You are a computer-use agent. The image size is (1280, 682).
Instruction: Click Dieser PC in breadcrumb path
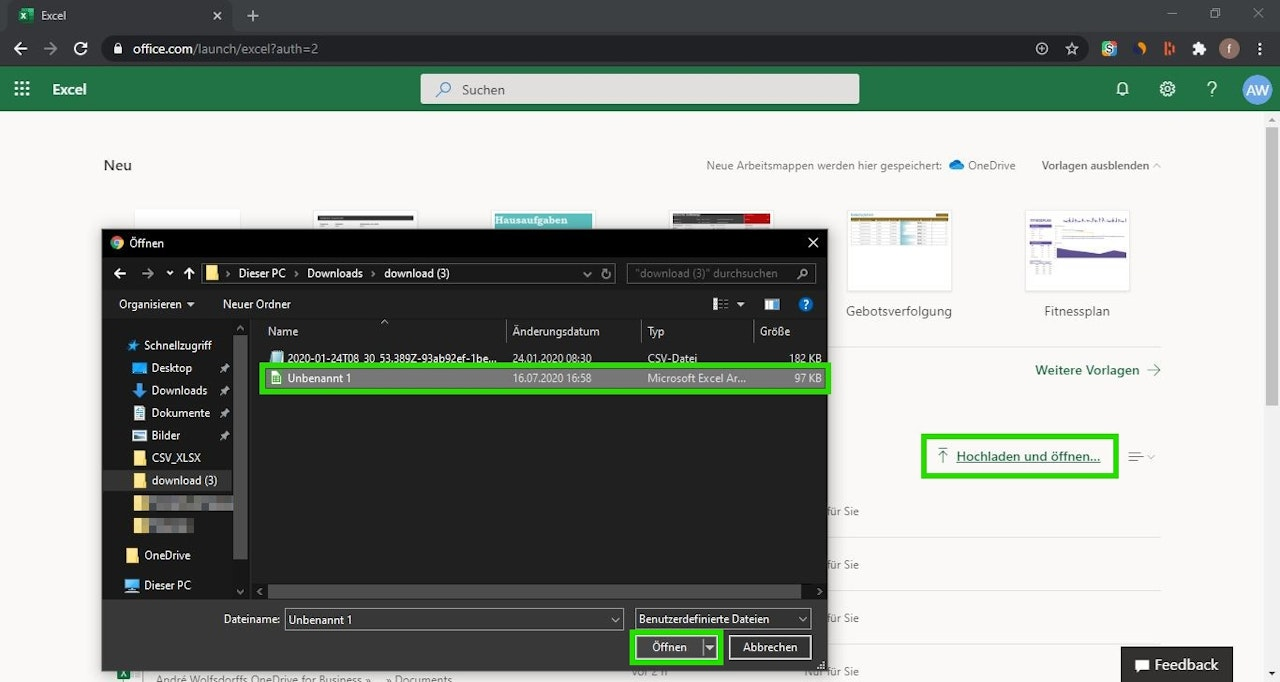(x=261, y=273)
